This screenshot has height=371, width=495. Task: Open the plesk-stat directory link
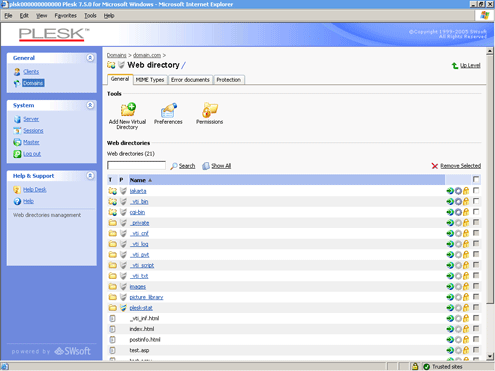(x=141, y=308)
